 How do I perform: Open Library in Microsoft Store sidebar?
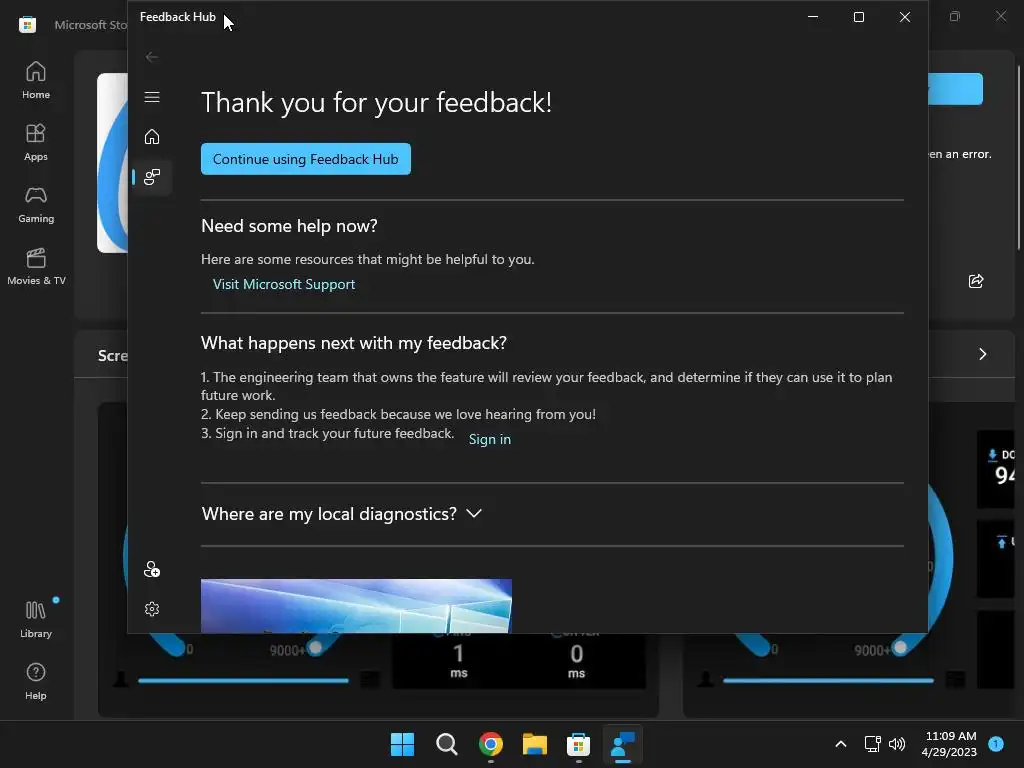(x=36, y=619)
